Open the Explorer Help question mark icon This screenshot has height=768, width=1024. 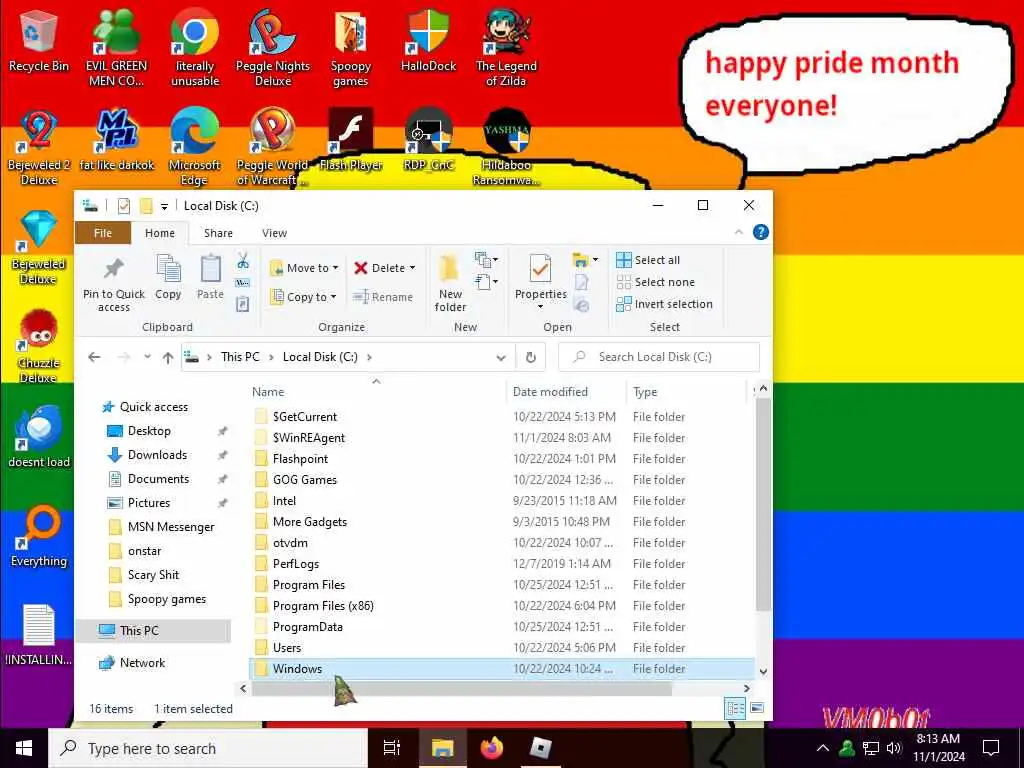click(761, 232)
